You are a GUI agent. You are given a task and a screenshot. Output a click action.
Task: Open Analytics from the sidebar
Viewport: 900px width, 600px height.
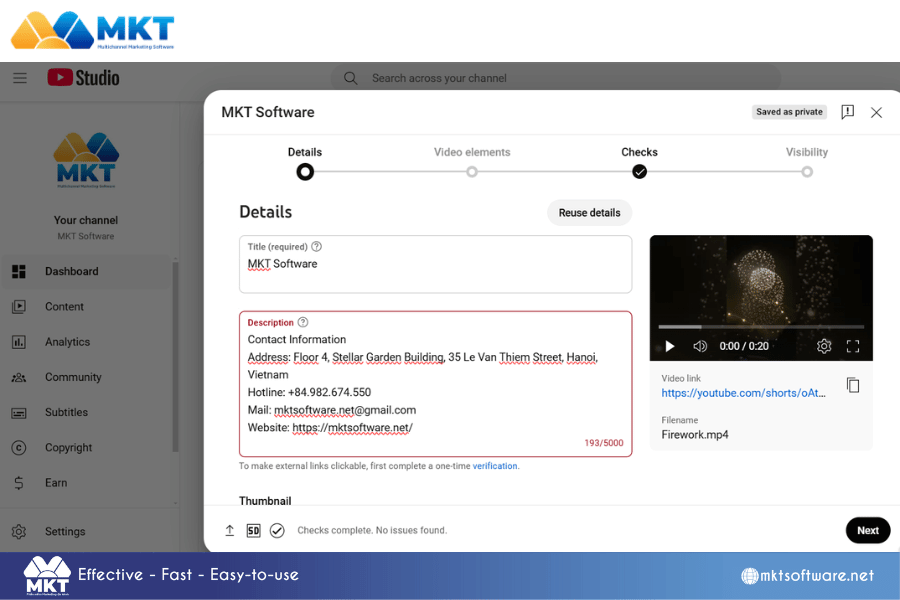86,342
